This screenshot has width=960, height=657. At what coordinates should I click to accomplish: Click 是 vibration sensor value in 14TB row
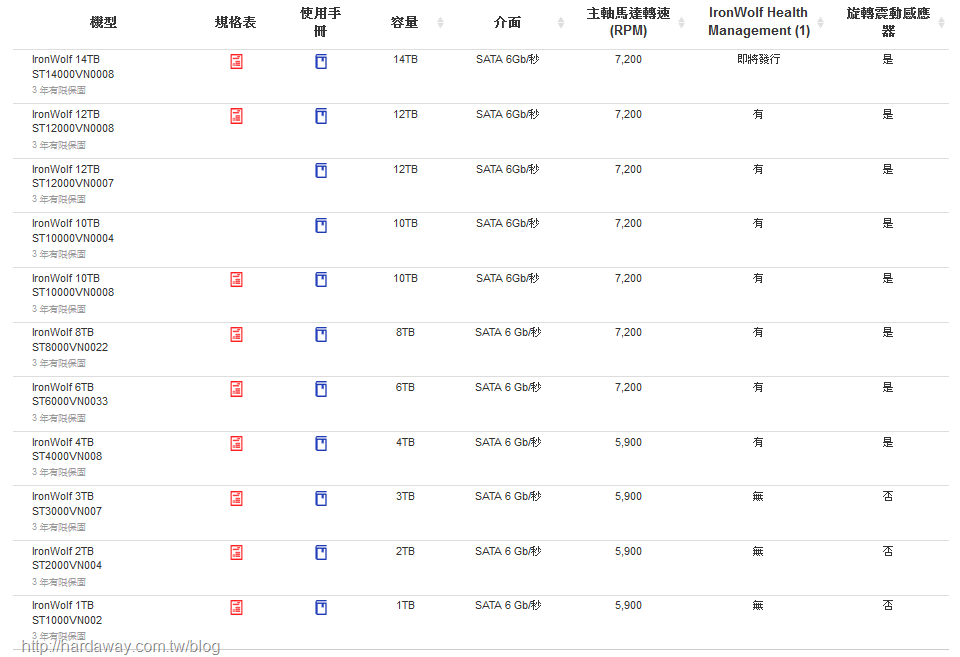(x=888, y=59)
